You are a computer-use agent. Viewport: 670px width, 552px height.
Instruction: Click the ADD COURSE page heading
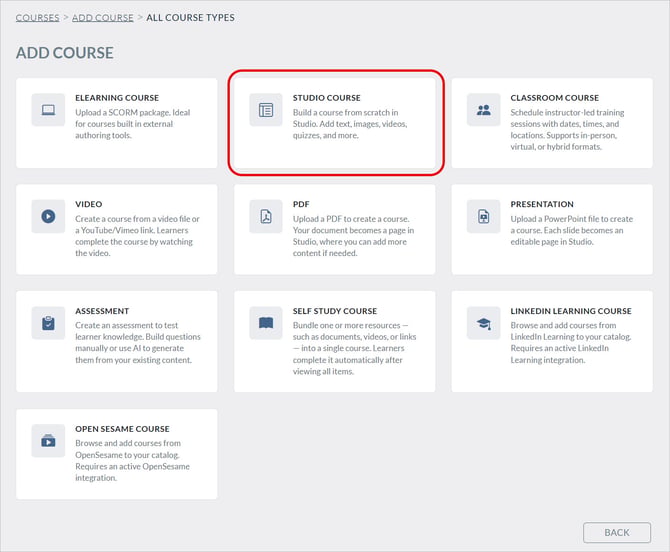pyautogui.click(x=65, y=53)
